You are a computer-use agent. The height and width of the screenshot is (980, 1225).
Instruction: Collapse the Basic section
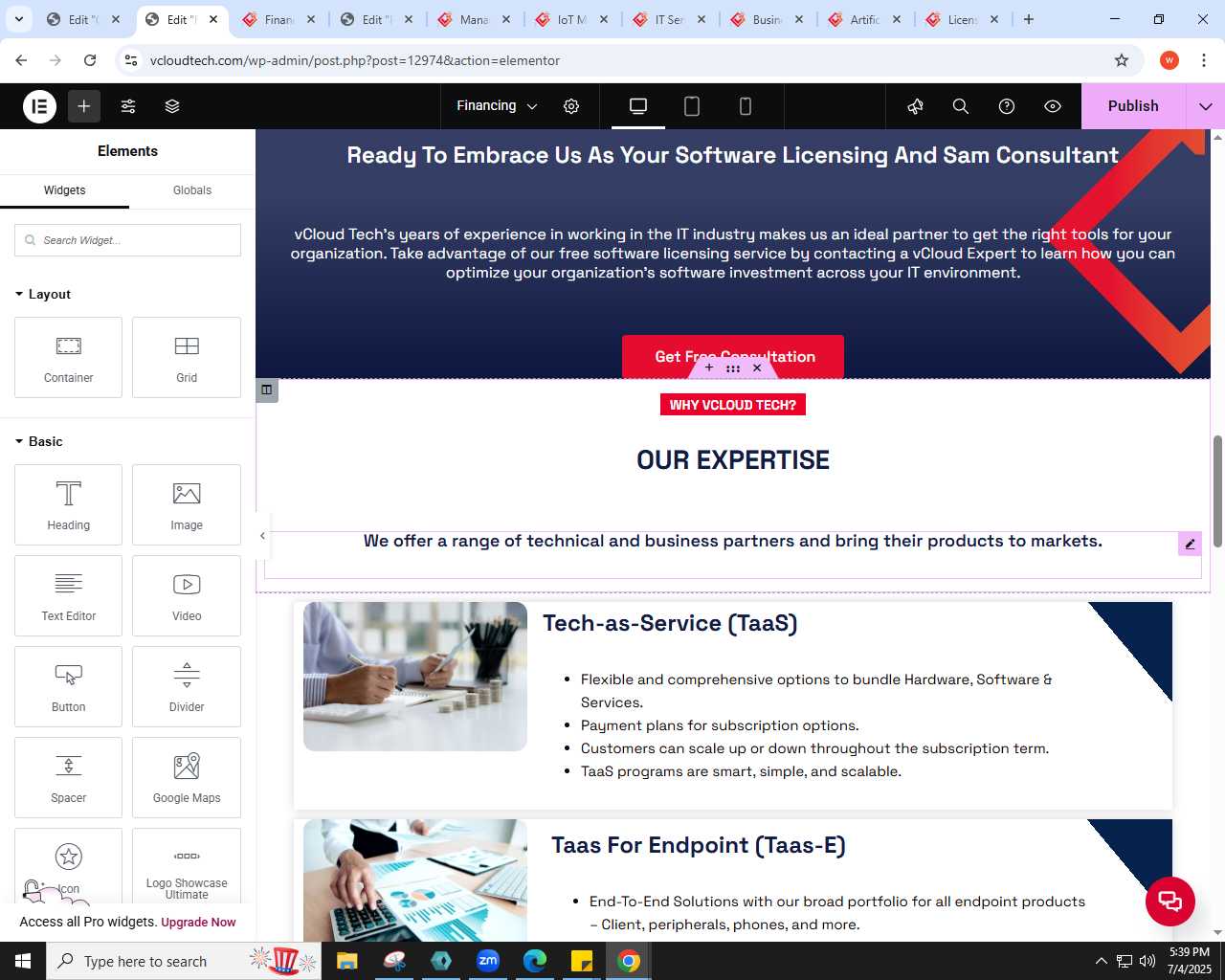(x=39, y=441)
